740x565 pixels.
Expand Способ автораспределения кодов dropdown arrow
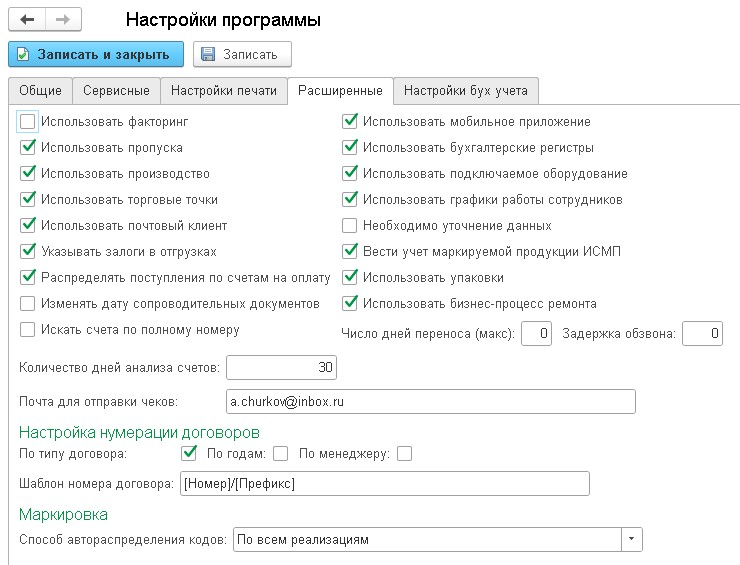coord(631,540)
